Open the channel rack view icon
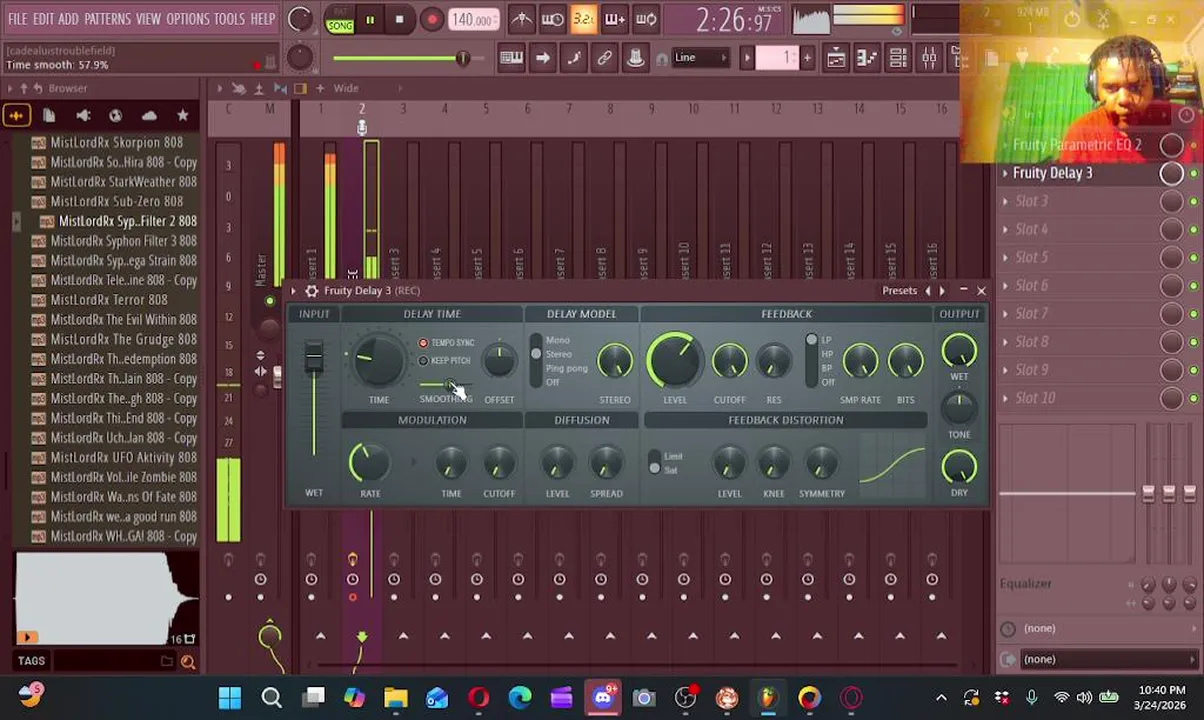1204x720 pixels. (898, 58)
